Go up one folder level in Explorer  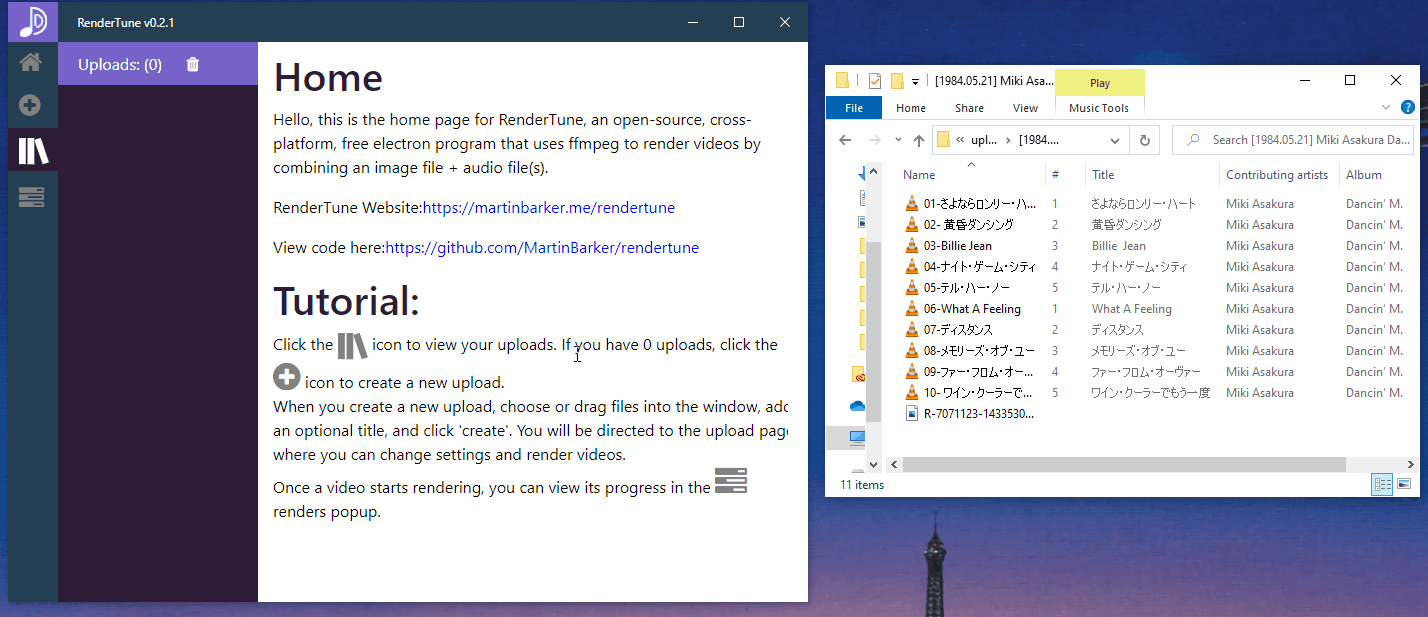coord(919,140)
